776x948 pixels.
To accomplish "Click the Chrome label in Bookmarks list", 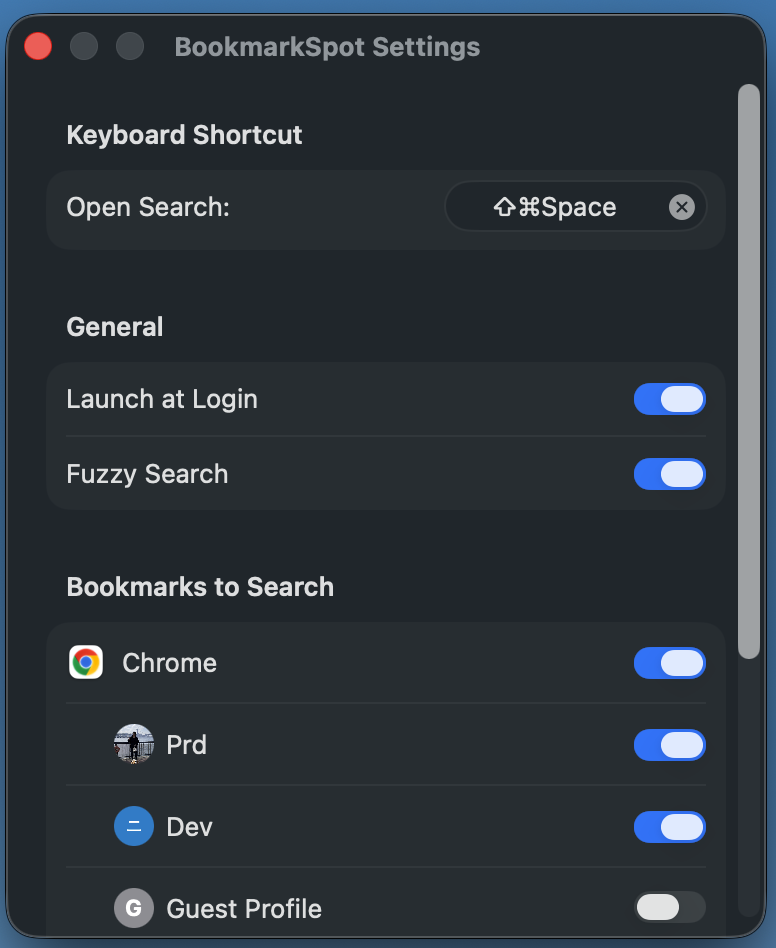I will (169, 662).
